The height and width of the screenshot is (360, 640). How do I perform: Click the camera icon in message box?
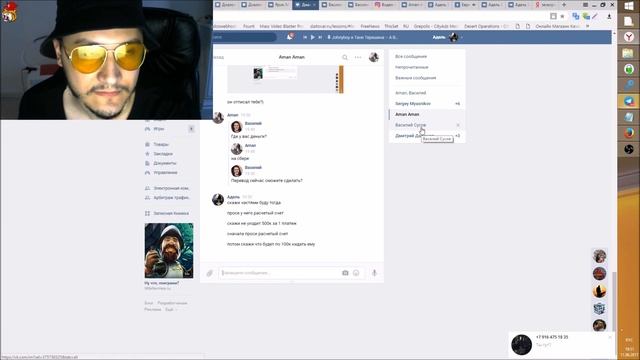point(345,273)
